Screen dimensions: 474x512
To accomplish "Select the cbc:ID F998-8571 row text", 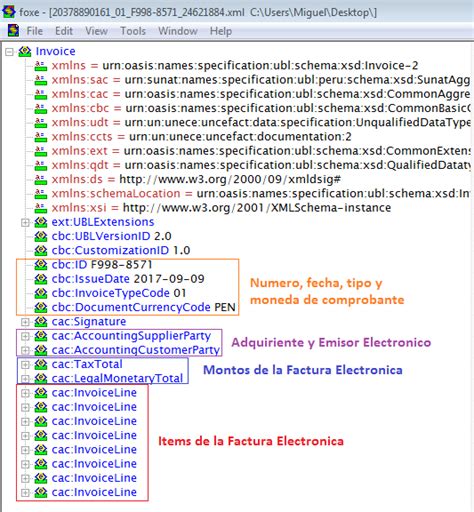I will point(102,265).
